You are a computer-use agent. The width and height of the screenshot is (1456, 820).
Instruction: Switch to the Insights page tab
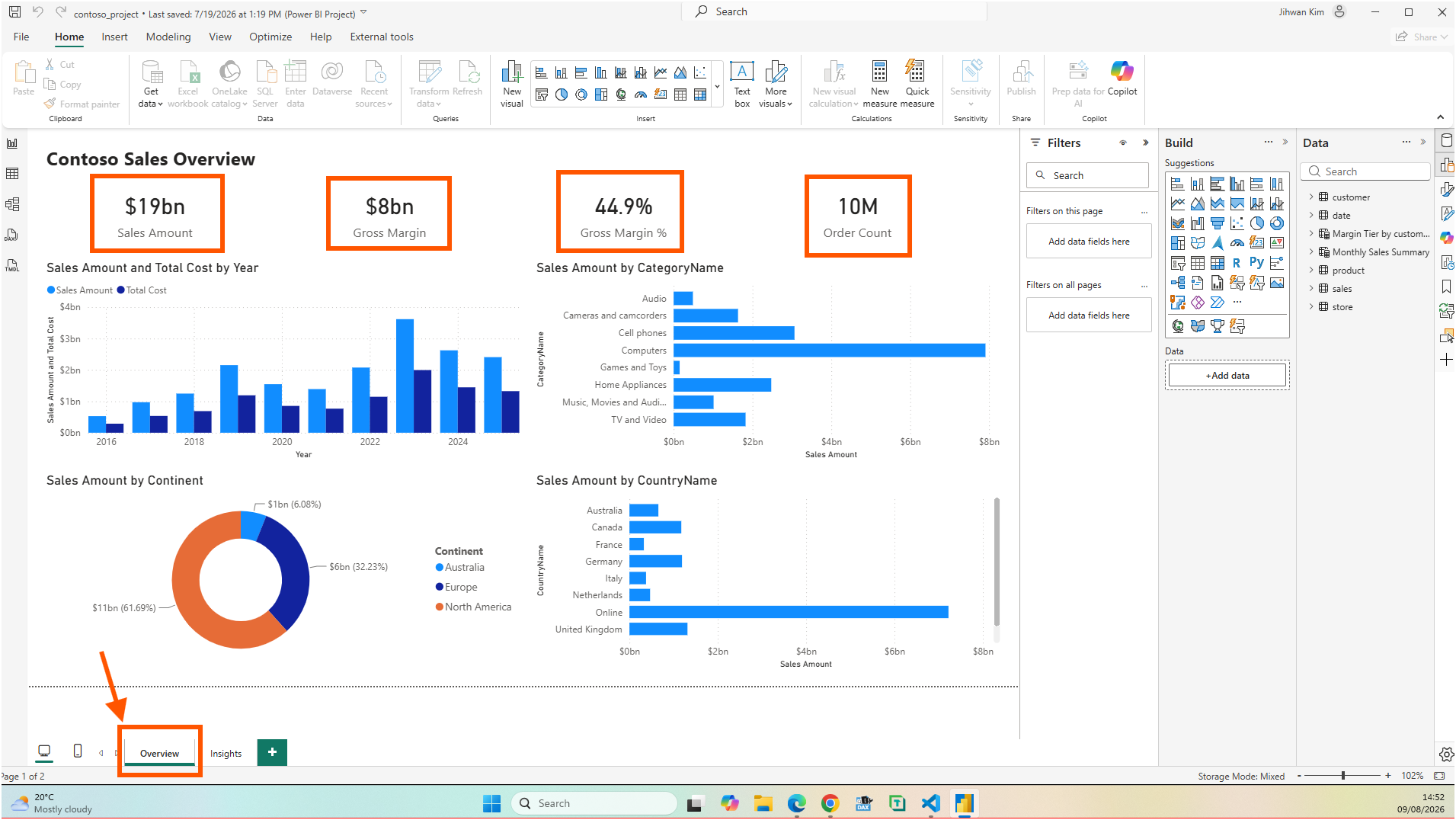[226, 753]
